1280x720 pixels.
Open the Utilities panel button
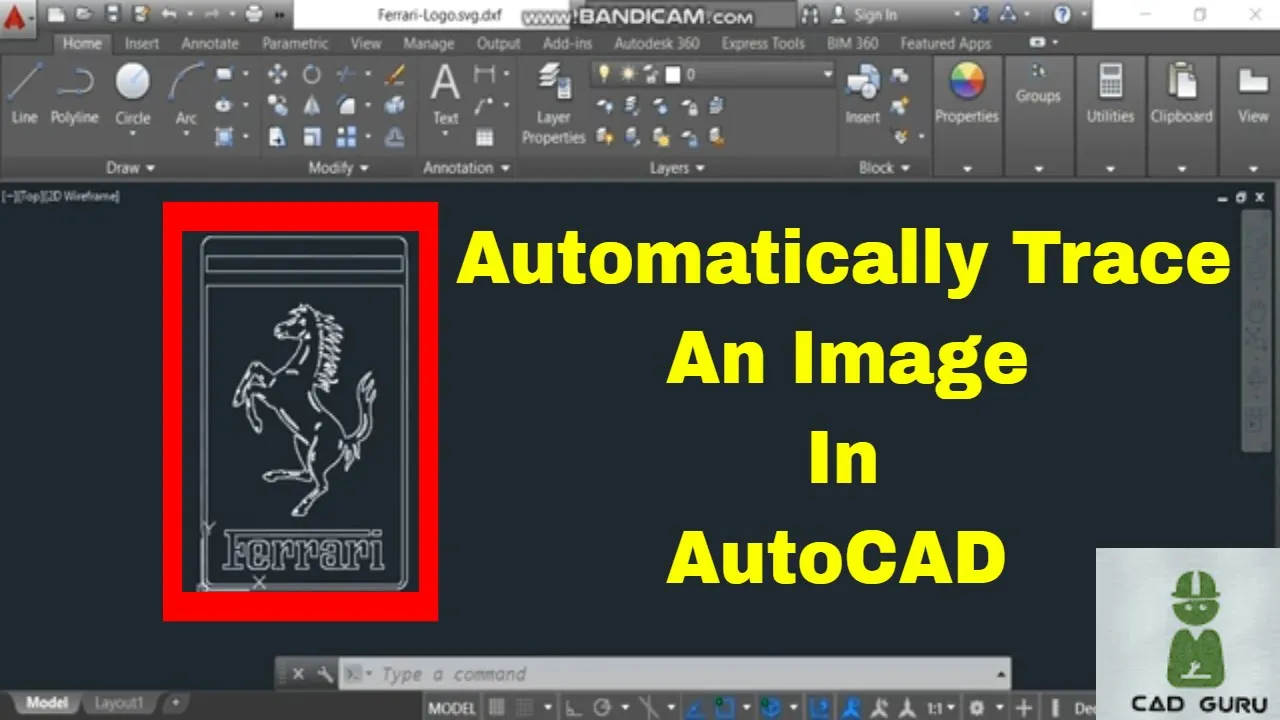click(1110, 95)
